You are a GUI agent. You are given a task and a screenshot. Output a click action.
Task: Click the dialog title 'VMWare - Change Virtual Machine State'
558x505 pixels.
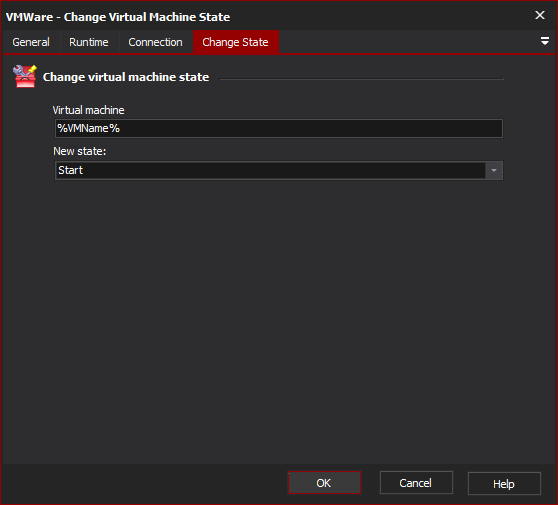click(x=118, y=17)
